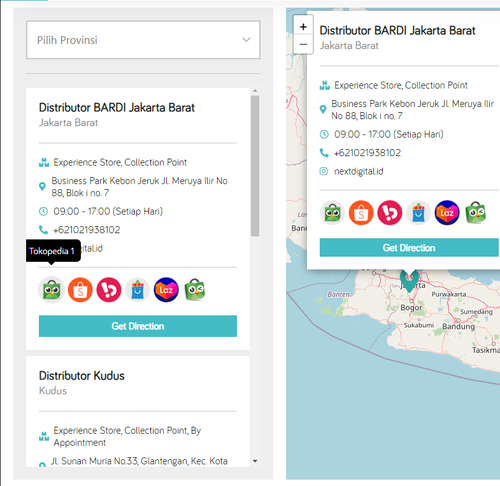Click the list scrollbar up arrow
Image resolution: width=500 pixels, height=486 pixels.
[255, 91]
